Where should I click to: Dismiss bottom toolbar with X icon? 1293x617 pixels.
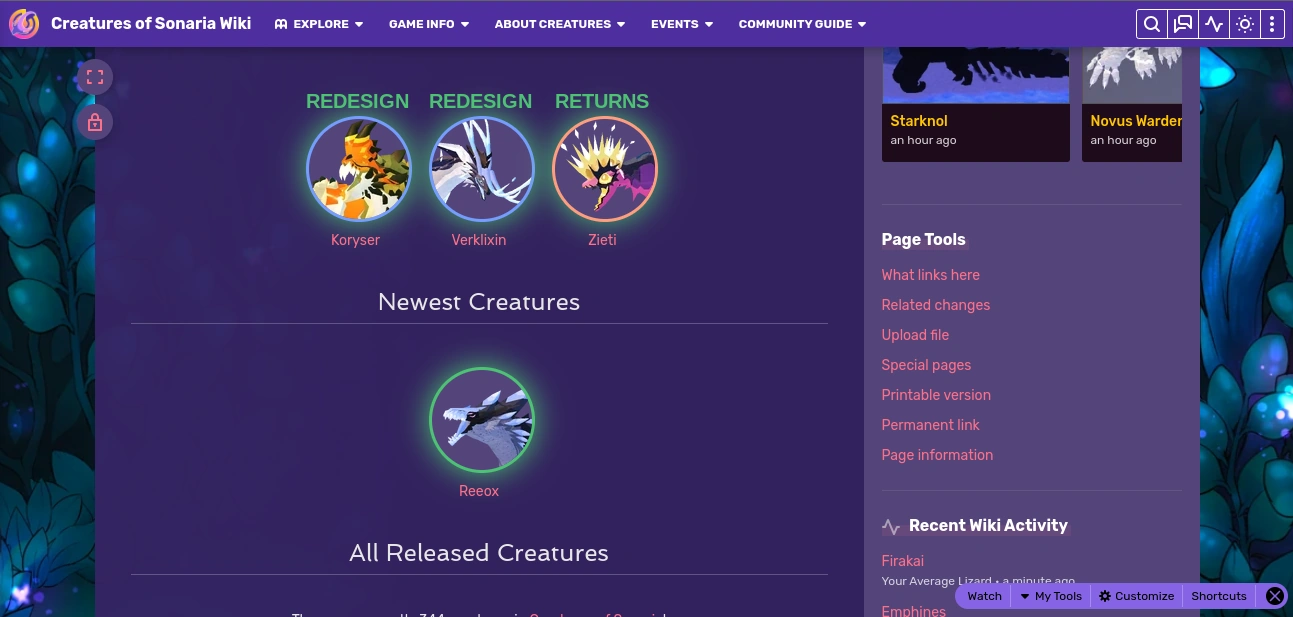(1274, 596)
